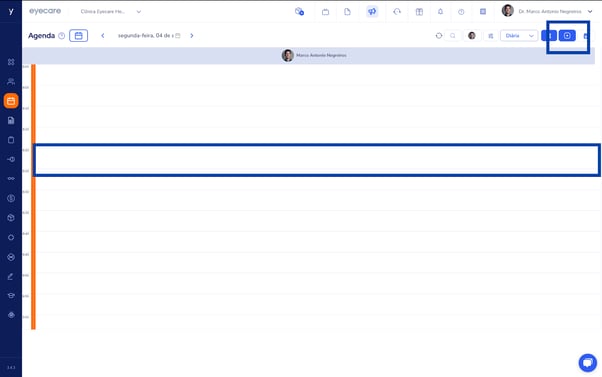Open the infinity-loop icon in sidebar
Image resolution: width=602 pixels, height=377 pixels.
[11, 179]
